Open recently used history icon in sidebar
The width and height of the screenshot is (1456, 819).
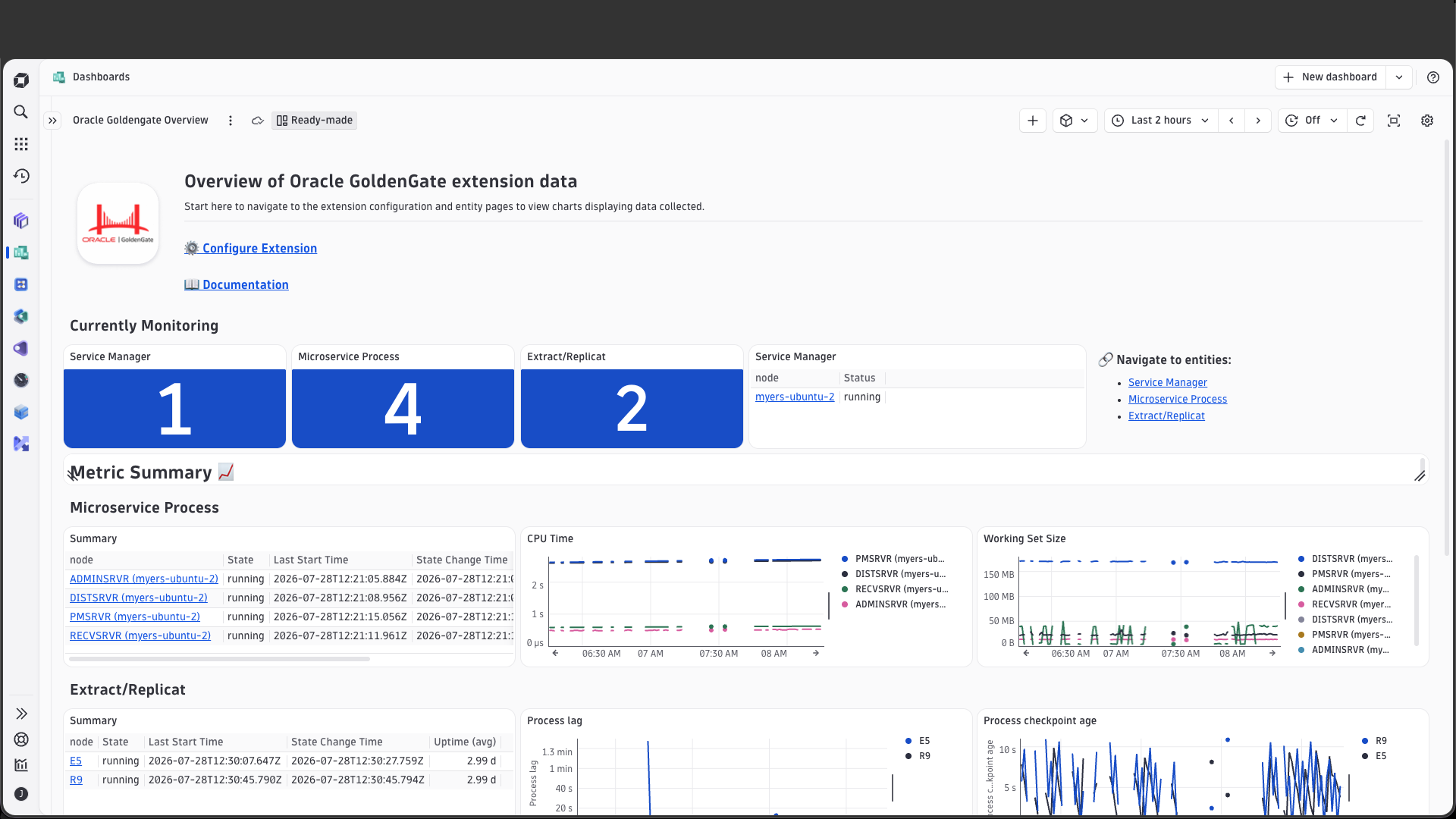21,176
